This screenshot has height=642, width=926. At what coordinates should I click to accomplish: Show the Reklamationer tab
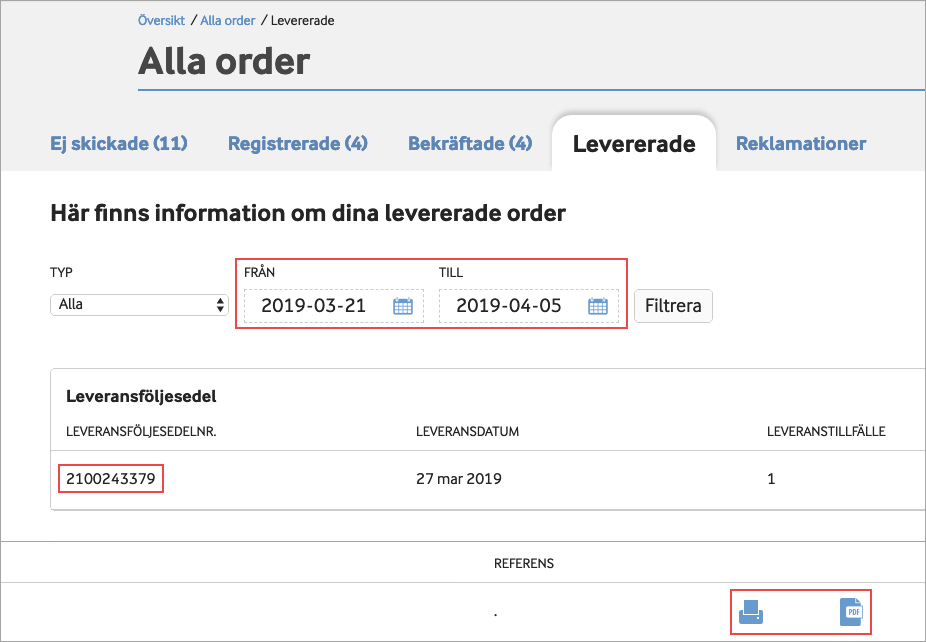pyautogui.click(x=801, y=143)
